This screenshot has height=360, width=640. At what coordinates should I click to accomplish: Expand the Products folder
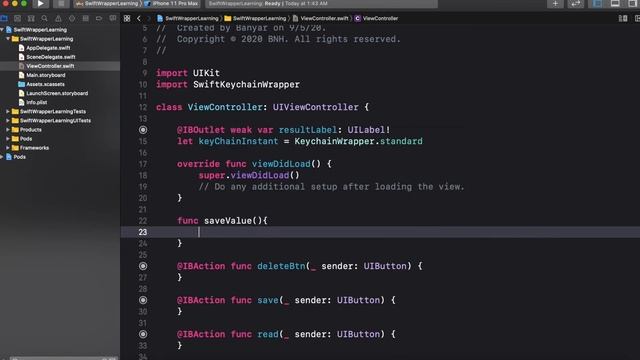pyautogui.click(x=8, y=130)
